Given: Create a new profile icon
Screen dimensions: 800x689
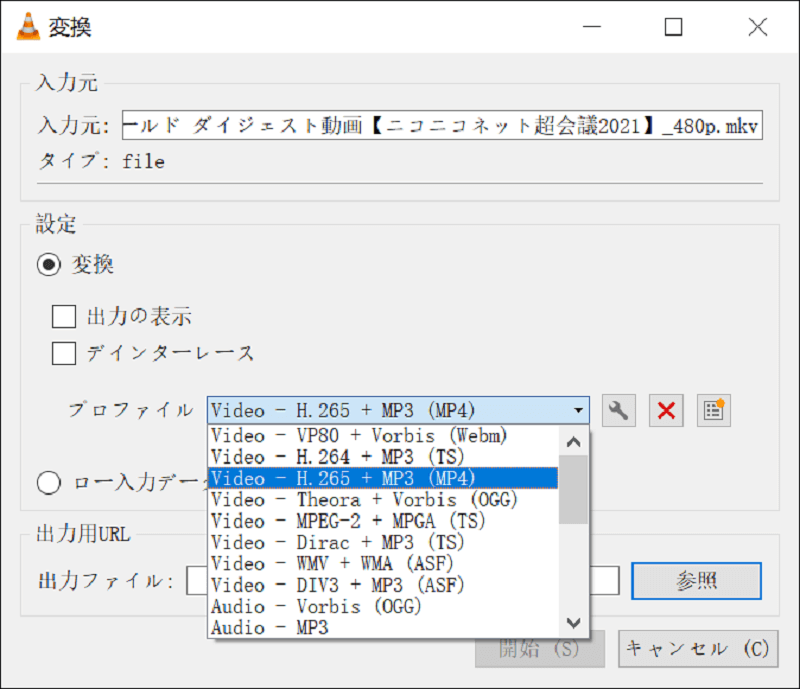Looking at the screenshot, I should point(714,410).
